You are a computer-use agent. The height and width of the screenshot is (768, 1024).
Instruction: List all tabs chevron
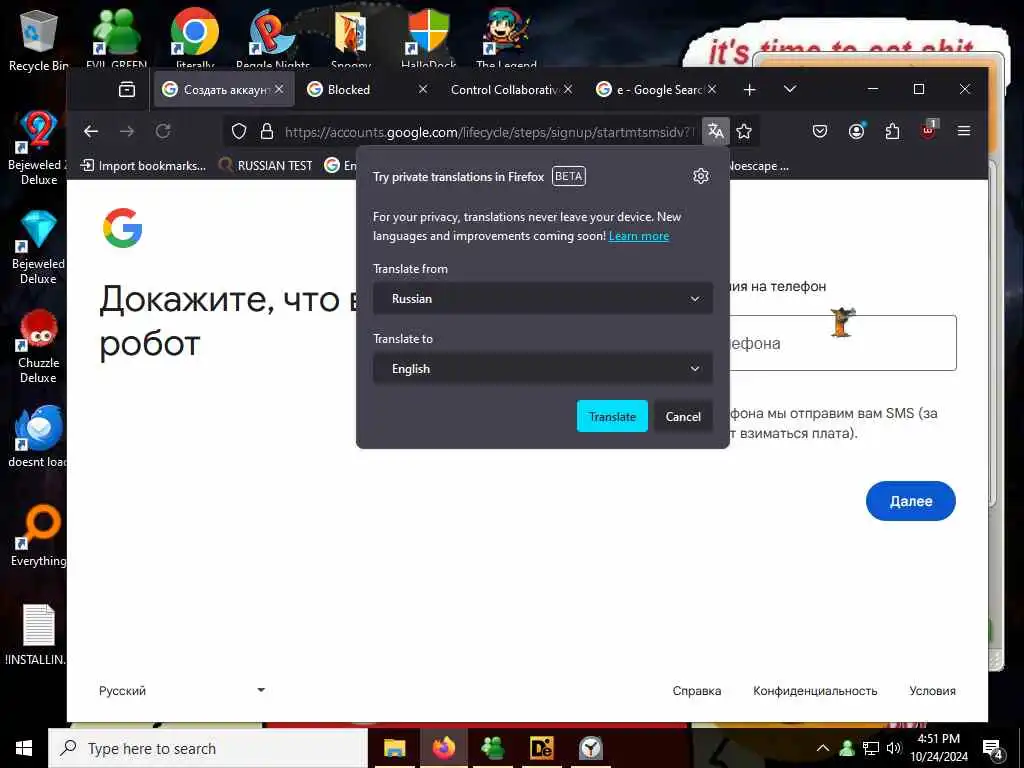[x=790, y=89]
